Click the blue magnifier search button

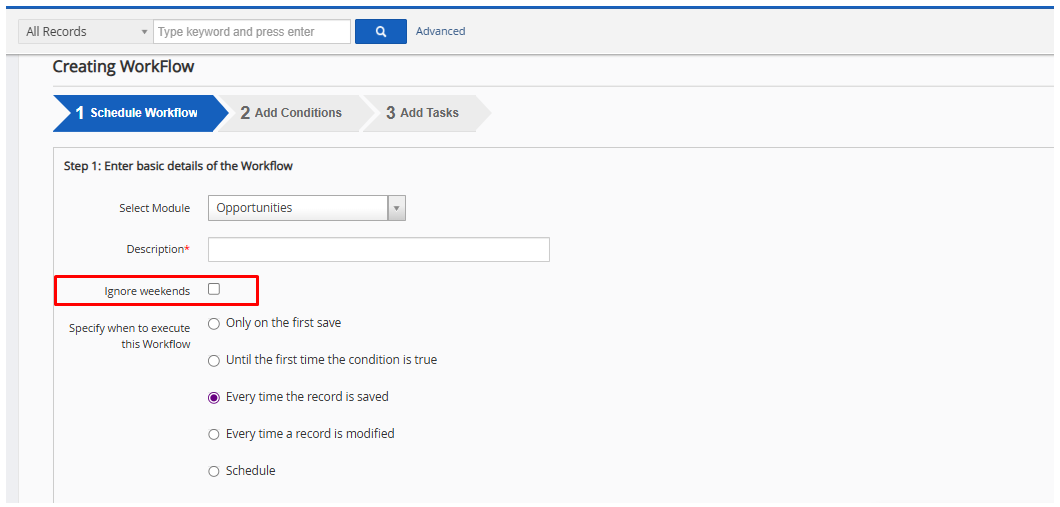pos(380,32)
